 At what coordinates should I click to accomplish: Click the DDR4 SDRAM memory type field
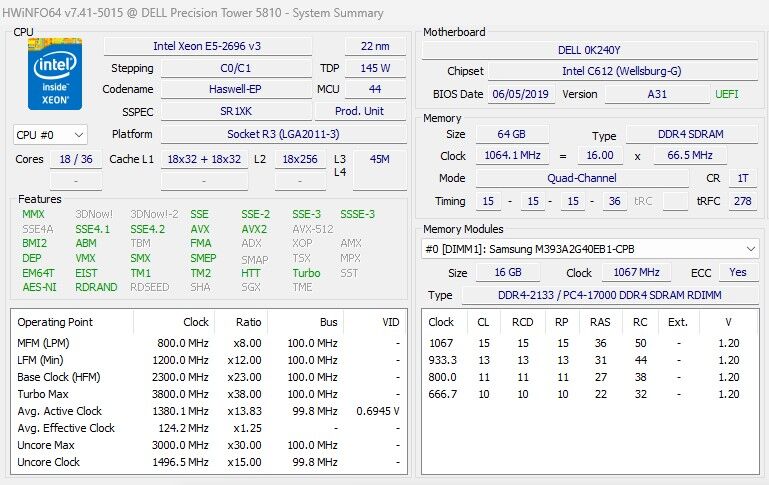(691, 134)
